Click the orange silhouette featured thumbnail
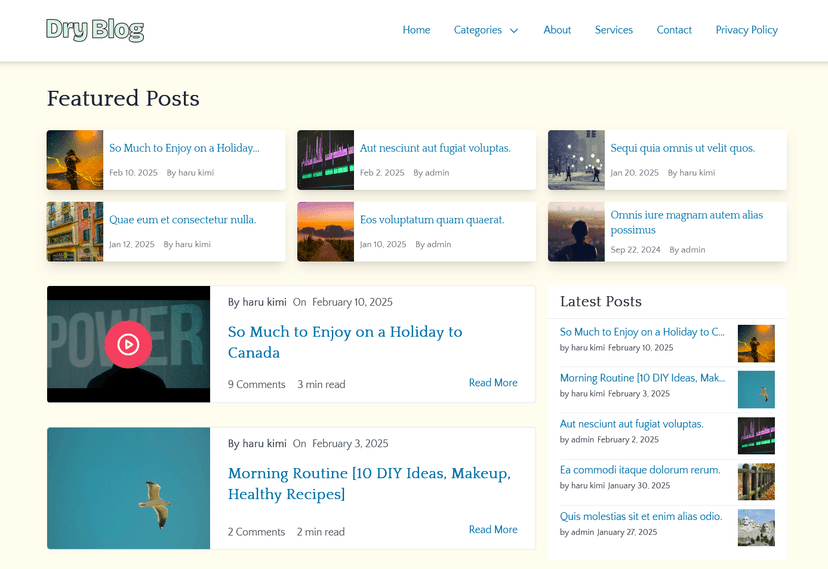Viewport: 828px width, 569px height. pyautogui.click(x=75, y=160)
